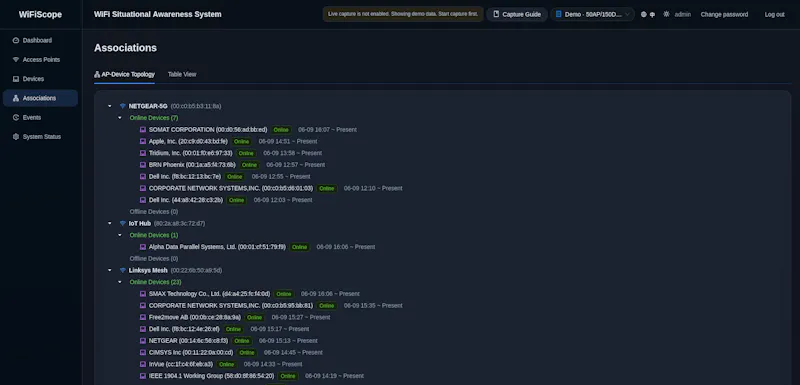Click device icon for Tridium, Inc. row
The width and height of the screenshot is (800, 385).
pos(143,153)
